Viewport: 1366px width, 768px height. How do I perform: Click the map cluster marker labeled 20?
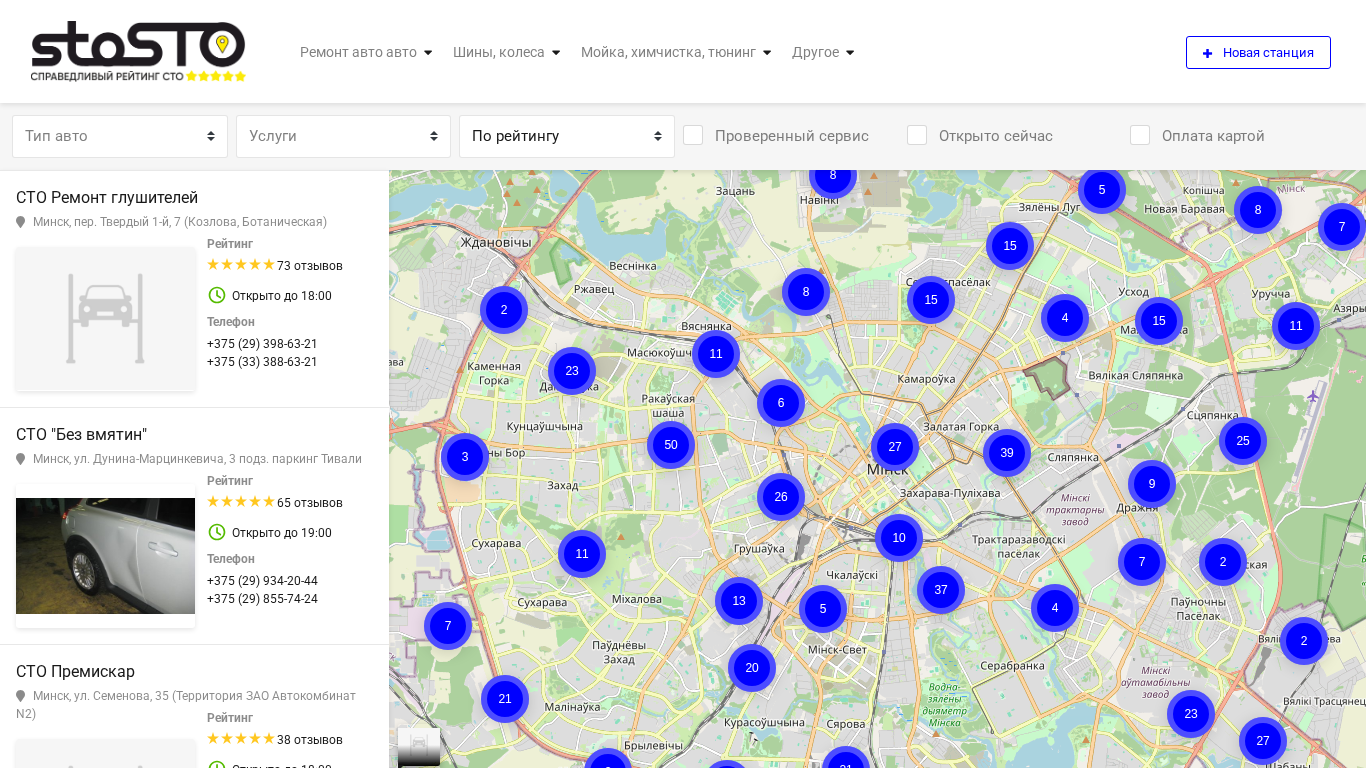click(752, 668)
